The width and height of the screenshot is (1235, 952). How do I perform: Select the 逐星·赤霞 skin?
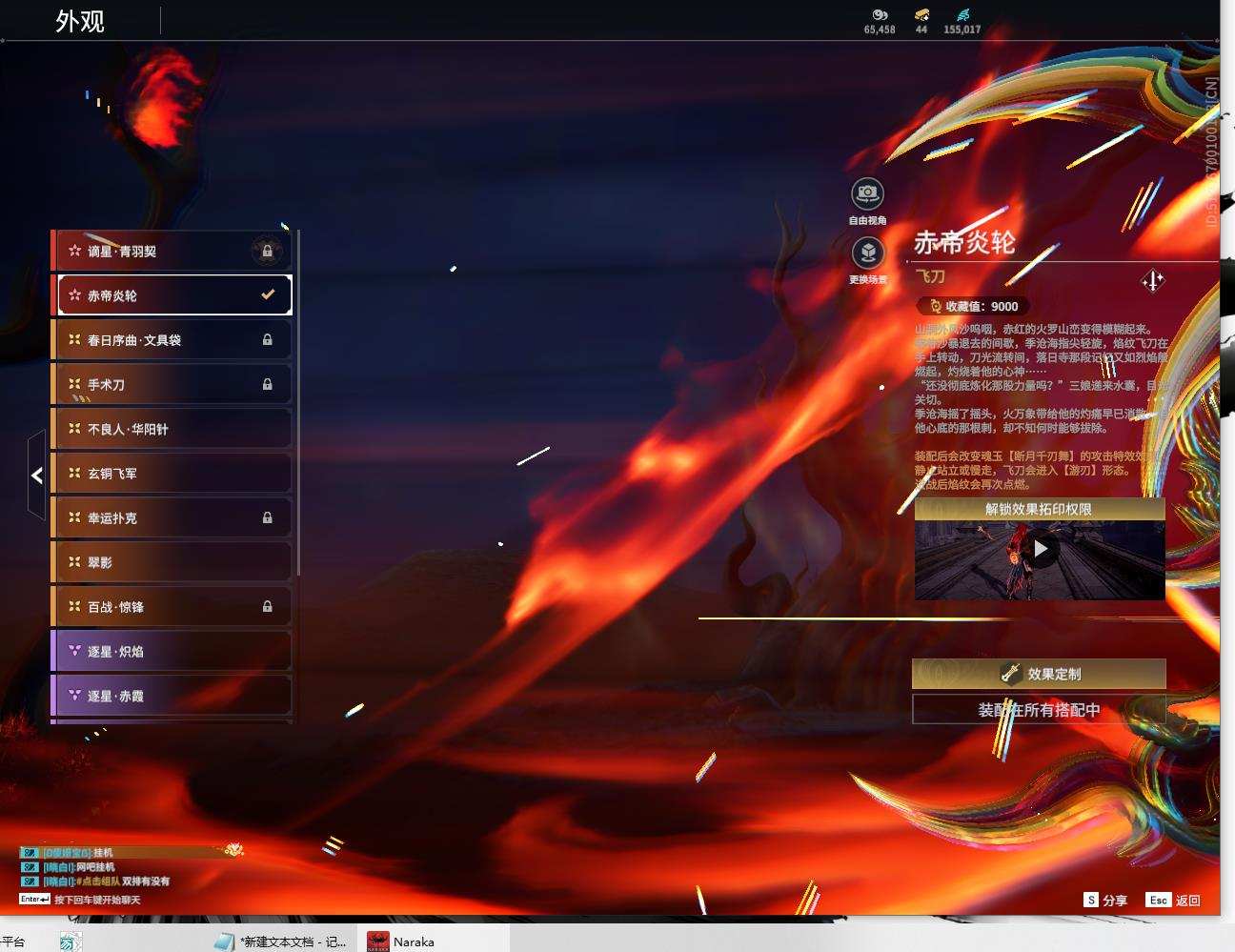tap(172, 696)
